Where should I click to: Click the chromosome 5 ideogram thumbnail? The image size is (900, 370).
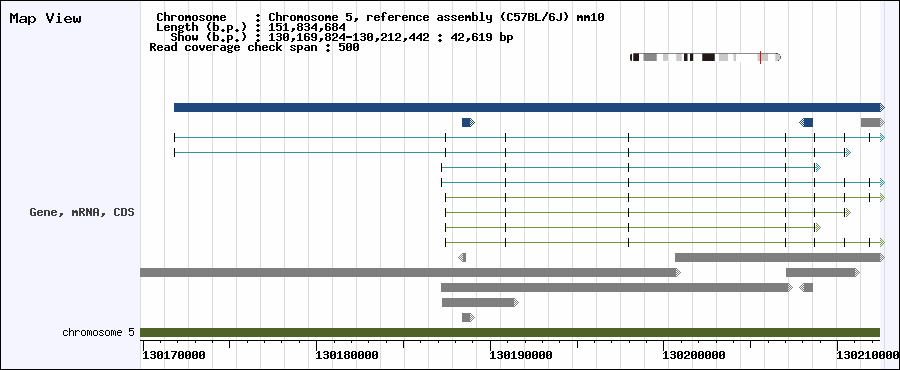(705, 57)
